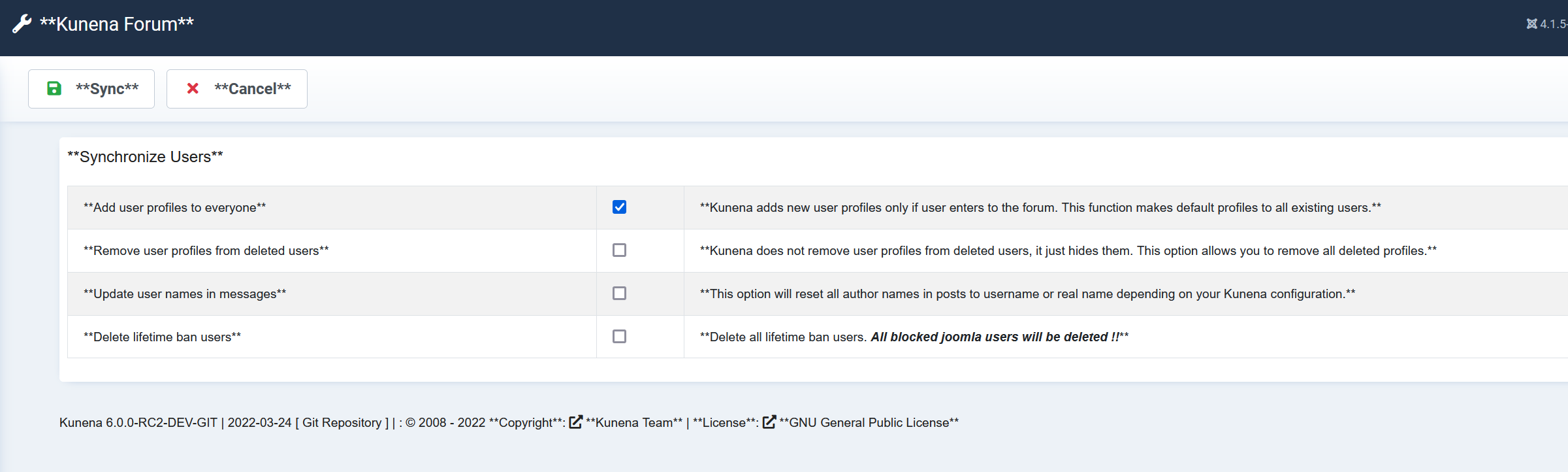
Task: Uncheck Add user profiles to everyone
Action: coord(619,207)
